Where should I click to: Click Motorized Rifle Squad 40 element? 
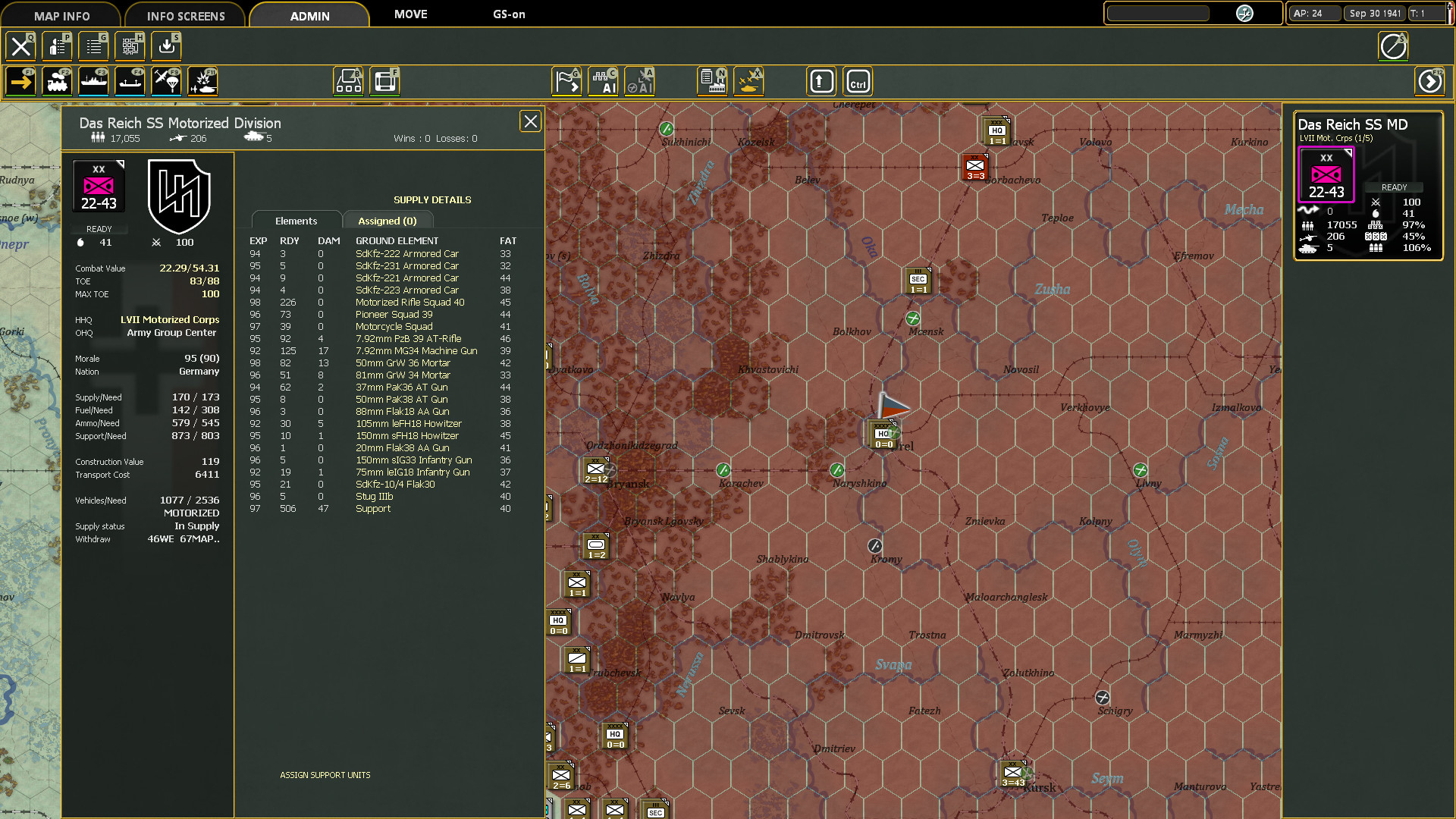[x=410, y=303]
